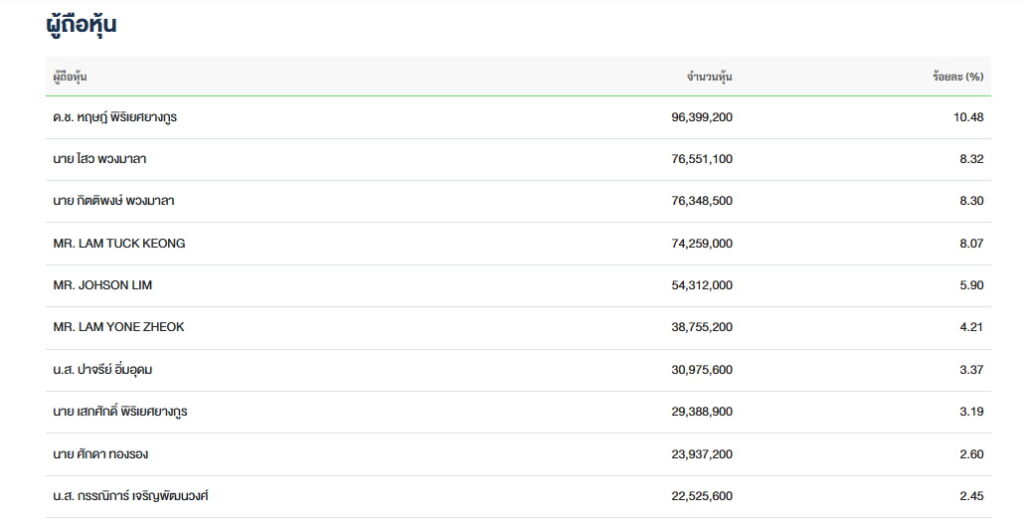Click the ผู้ถือหุ้น page heading
Viewport: 1024px width, 522px height.
pyautogui.click(x=81, y=25)
